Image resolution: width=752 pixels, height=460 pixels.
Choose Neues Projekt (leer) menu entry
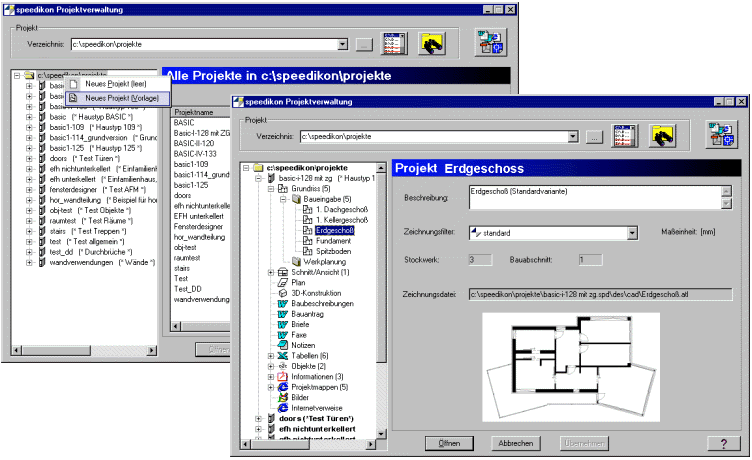point(116,84)
